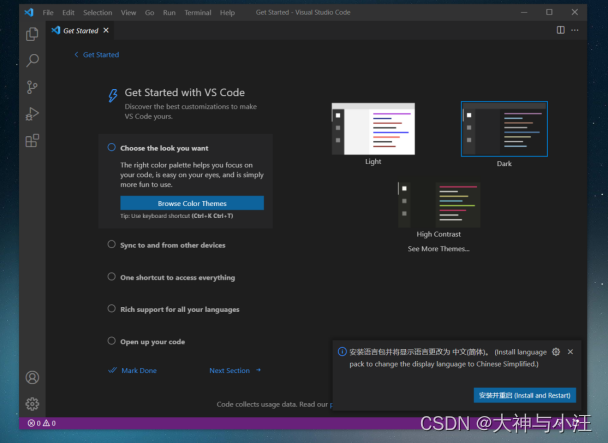
Task: Mark 'Rich support for all your languages' circle
Action: point(112,309)
